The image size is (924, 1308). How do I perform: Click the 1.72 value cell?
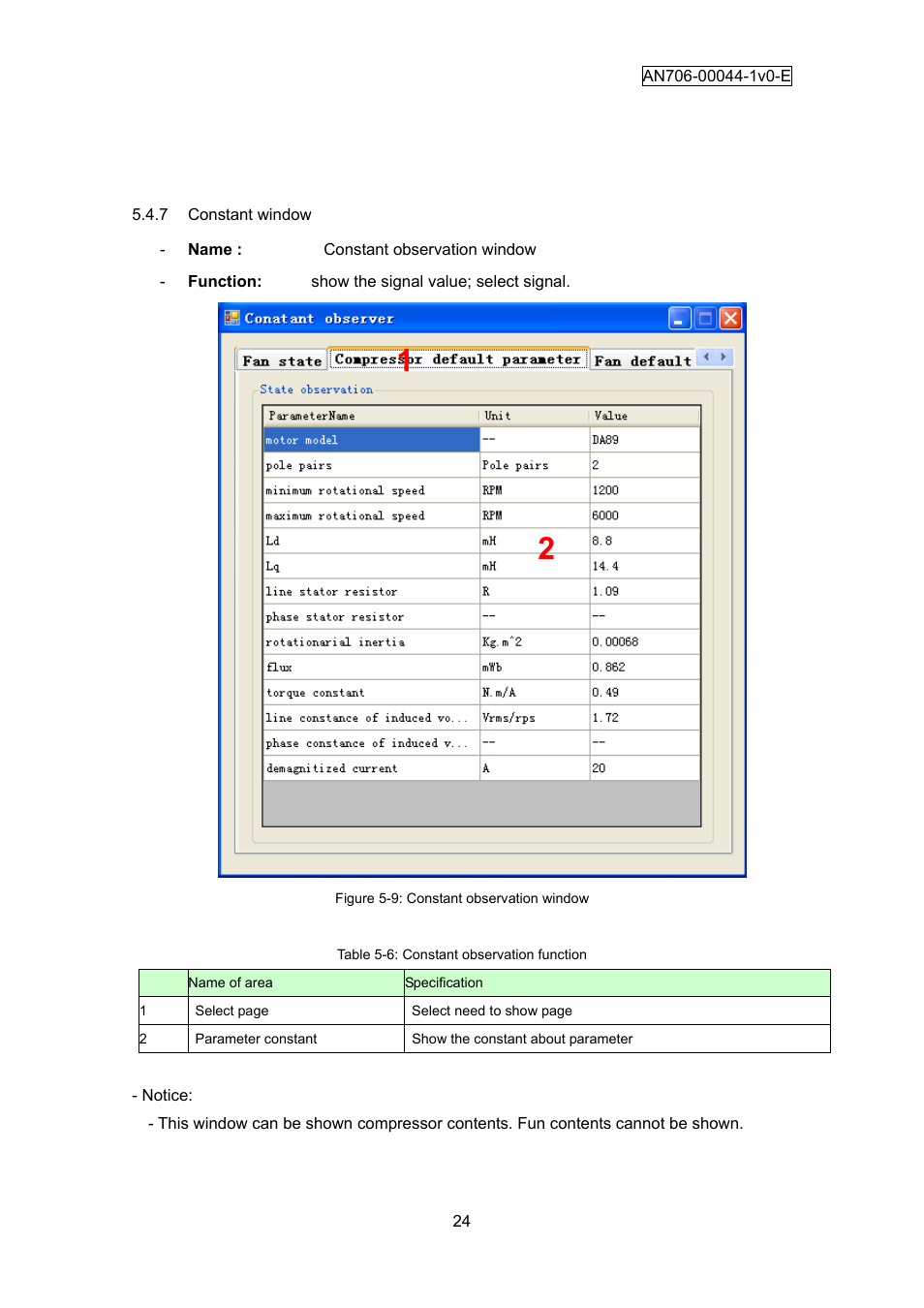644,717
